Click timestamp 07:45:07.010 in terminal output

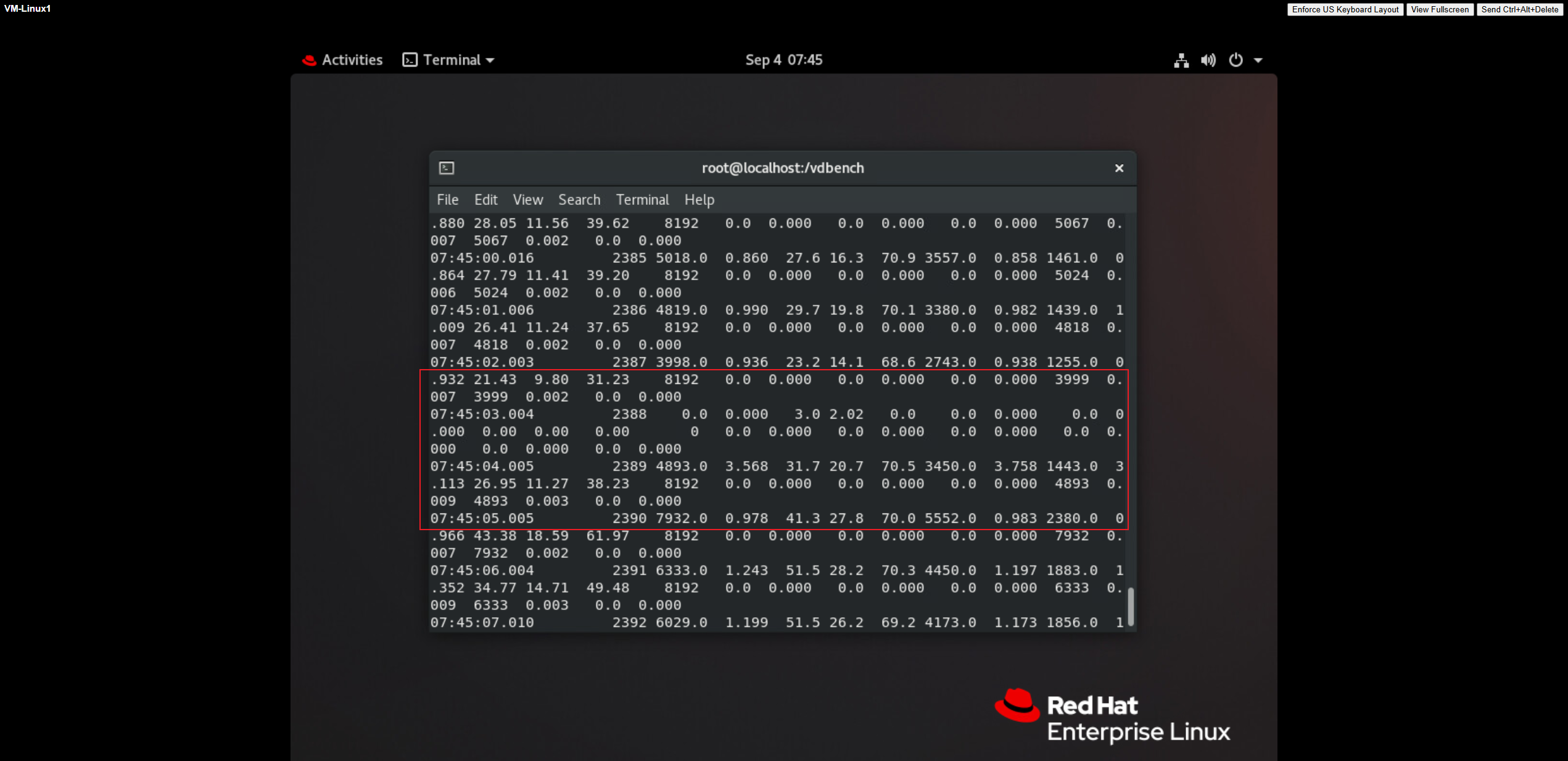[482, 623]
